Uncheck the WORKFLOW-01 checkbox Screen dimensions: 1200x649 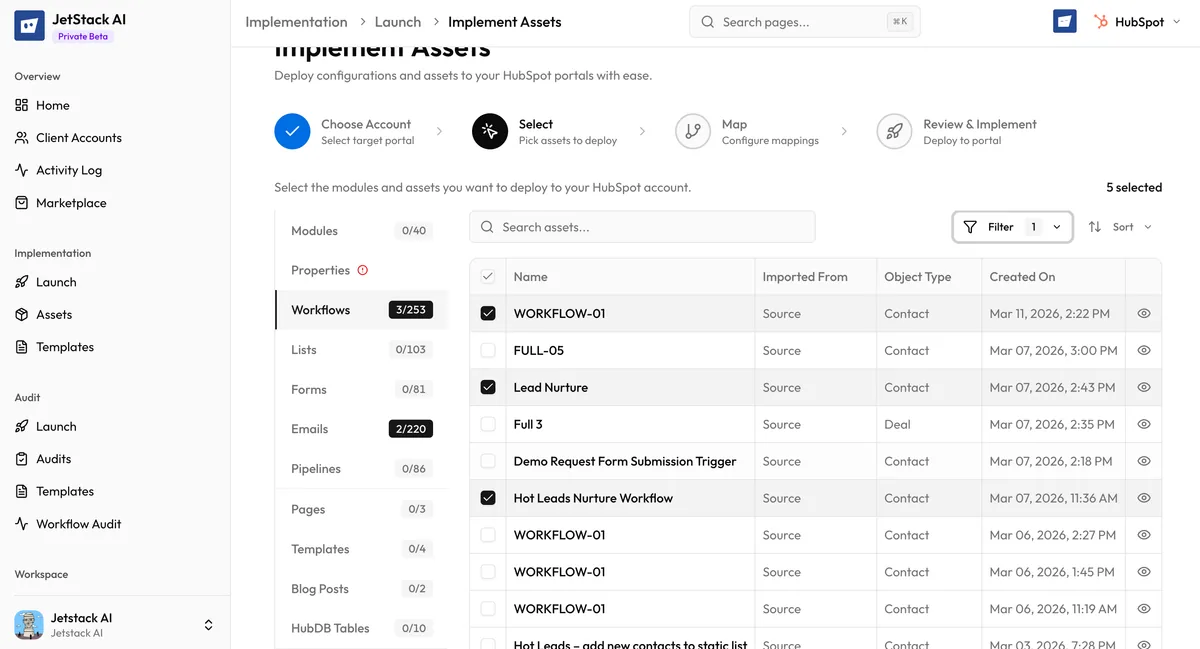(487, 313)
